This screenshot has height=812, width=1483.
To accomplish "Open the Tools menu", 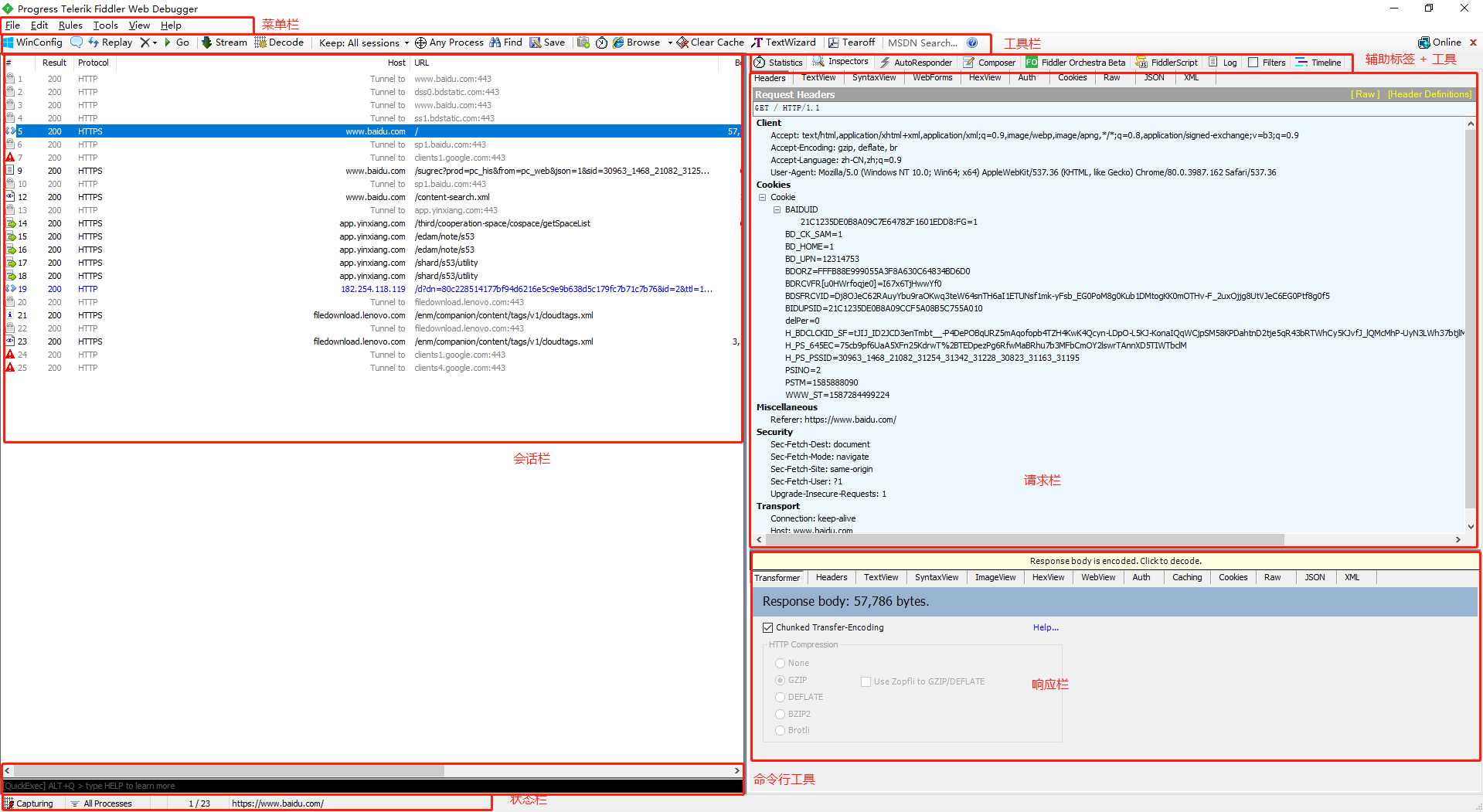I will tap(106, 25).
